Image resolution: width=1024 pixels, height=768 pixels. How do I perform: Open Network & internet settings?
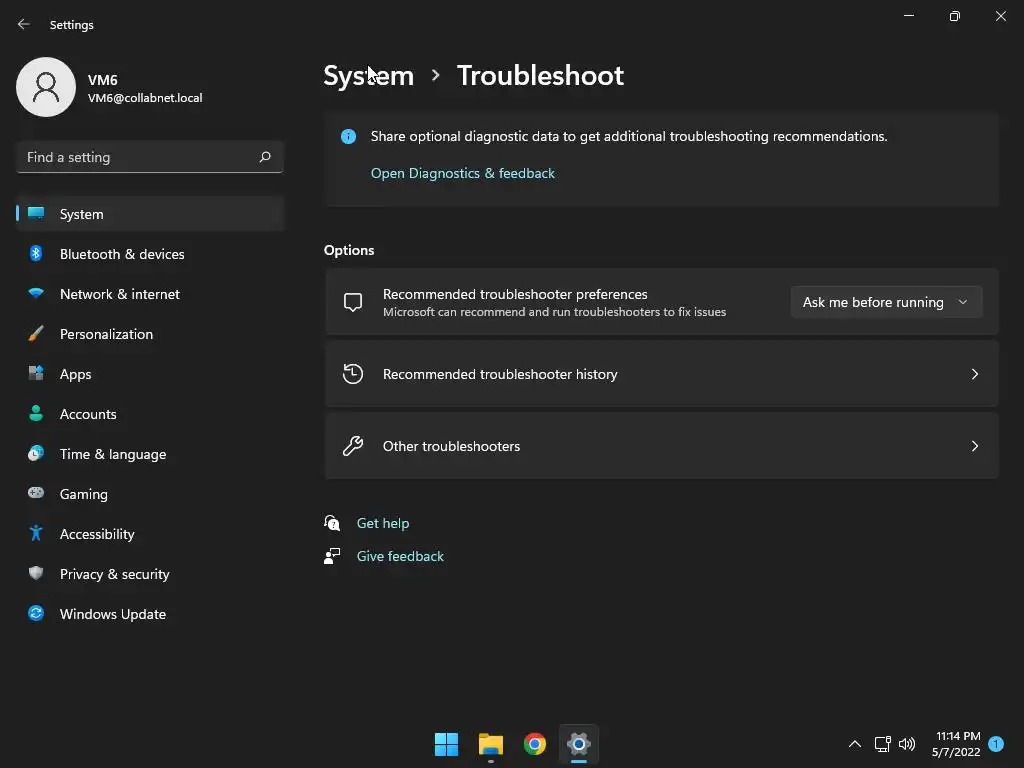[x=150, y=293]
